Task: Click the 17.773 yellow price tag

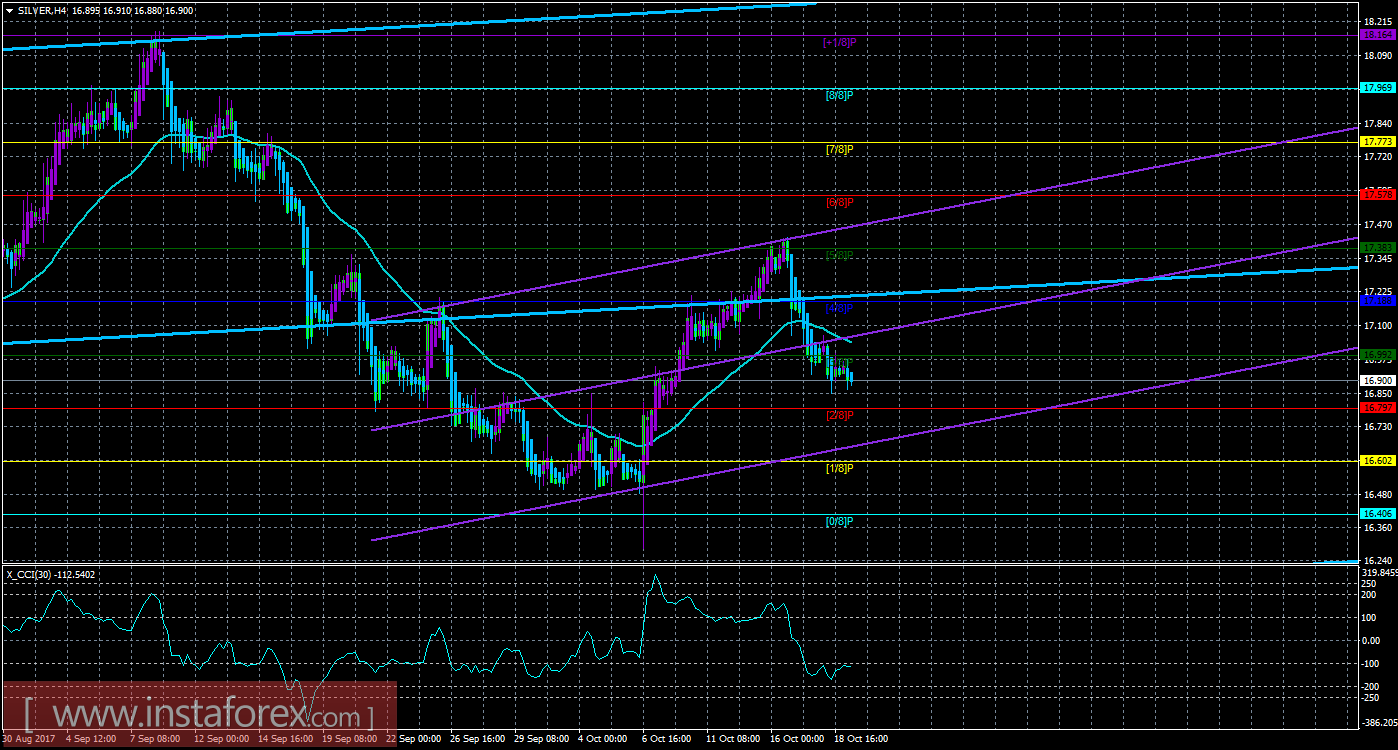Action: click(1378, 142)
